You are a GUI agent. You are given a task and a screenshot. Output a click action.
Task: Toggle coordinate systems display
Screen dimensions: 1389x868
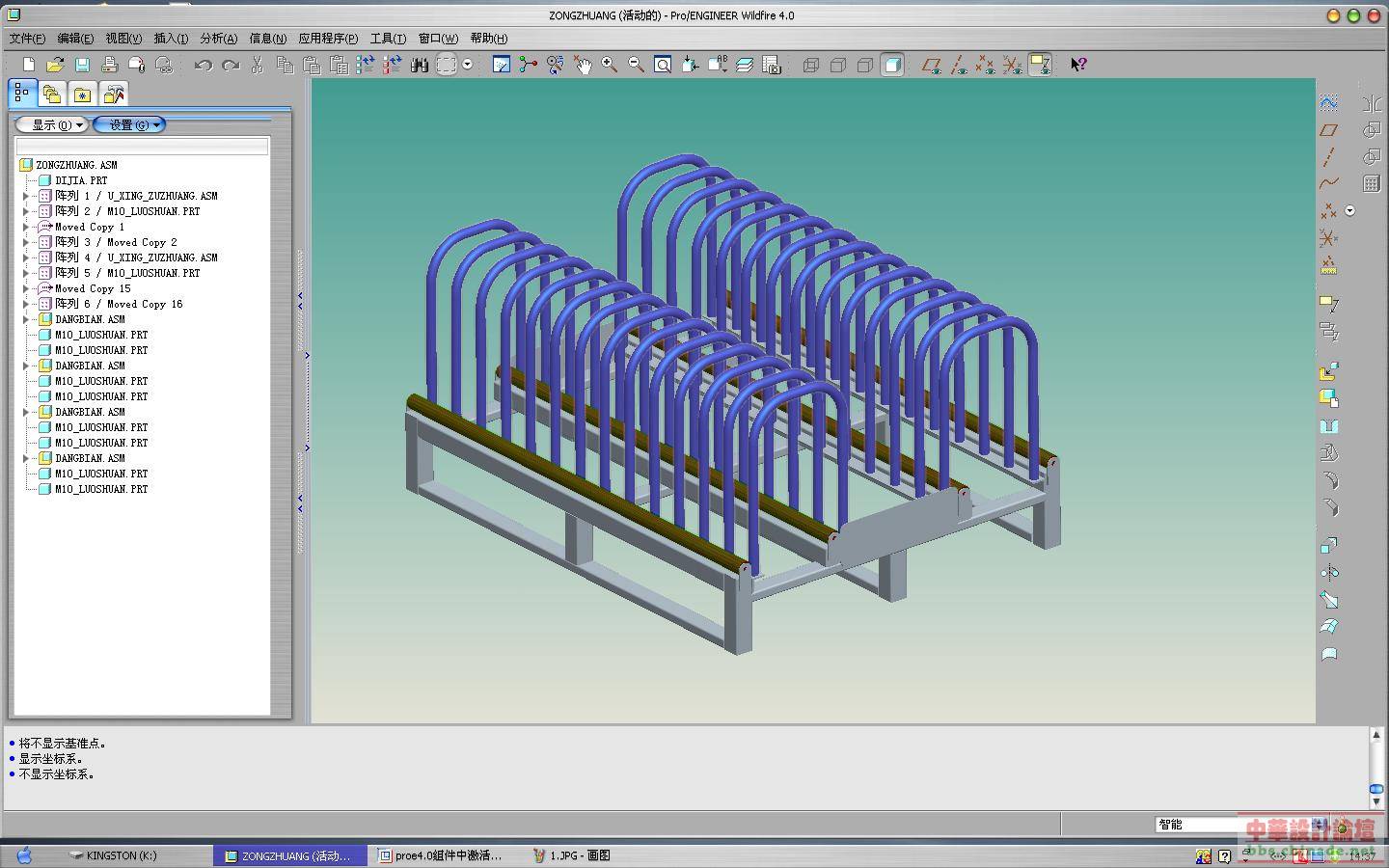(x=1012, y=65)
